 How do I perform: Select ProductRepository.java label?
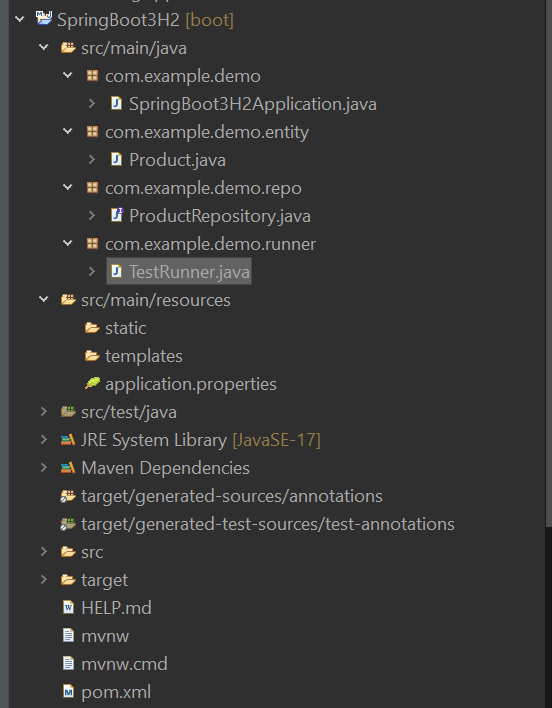[220, 216]
